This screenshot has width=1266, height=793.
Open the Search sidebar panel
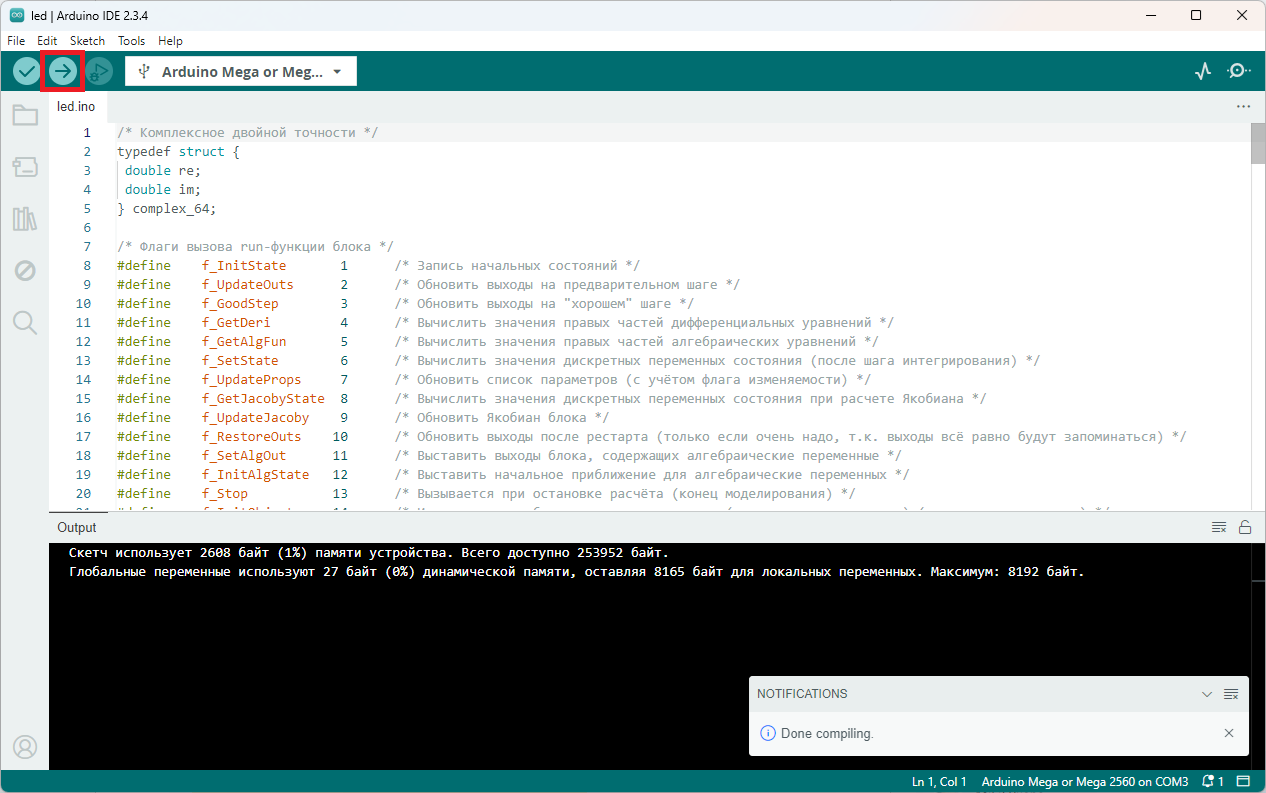coord(25,322)
